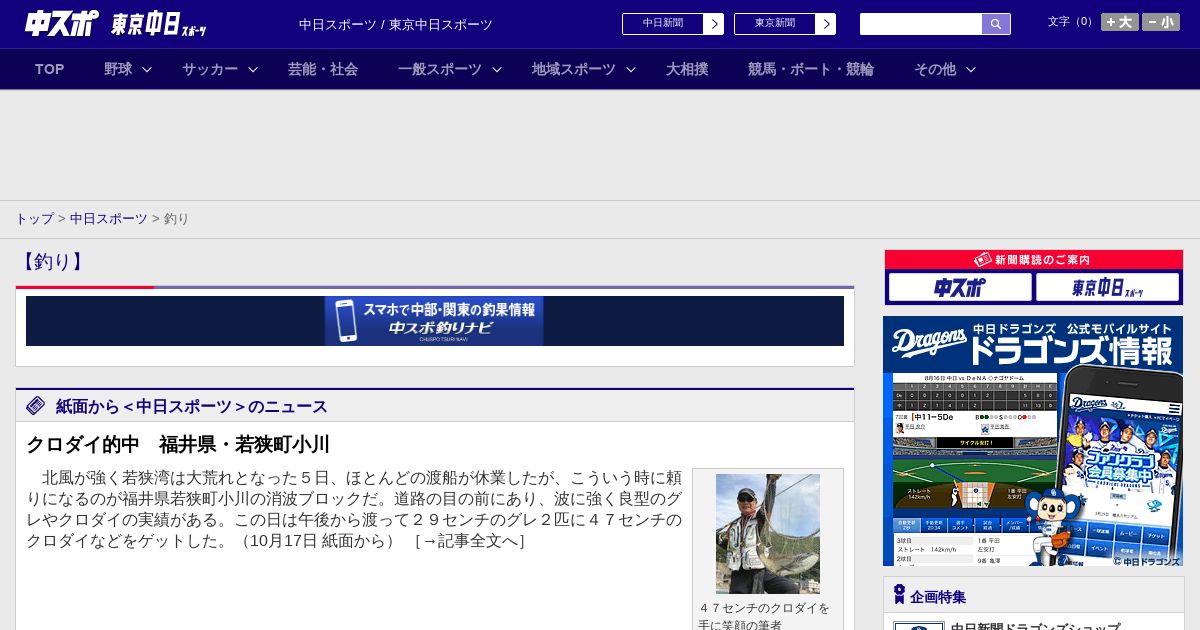Open the 中日新聞 link button

click(x=663, y=24)
